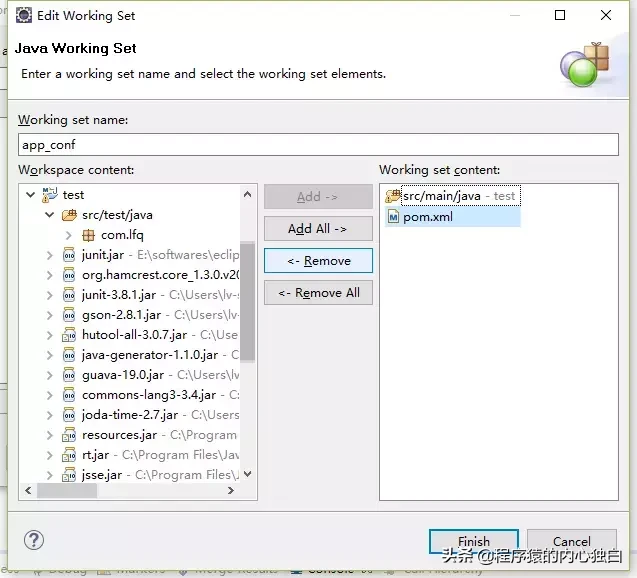Click the rt.jar jar icon
This screenshot has height=578, width=637.
click(x=69, y=455)
